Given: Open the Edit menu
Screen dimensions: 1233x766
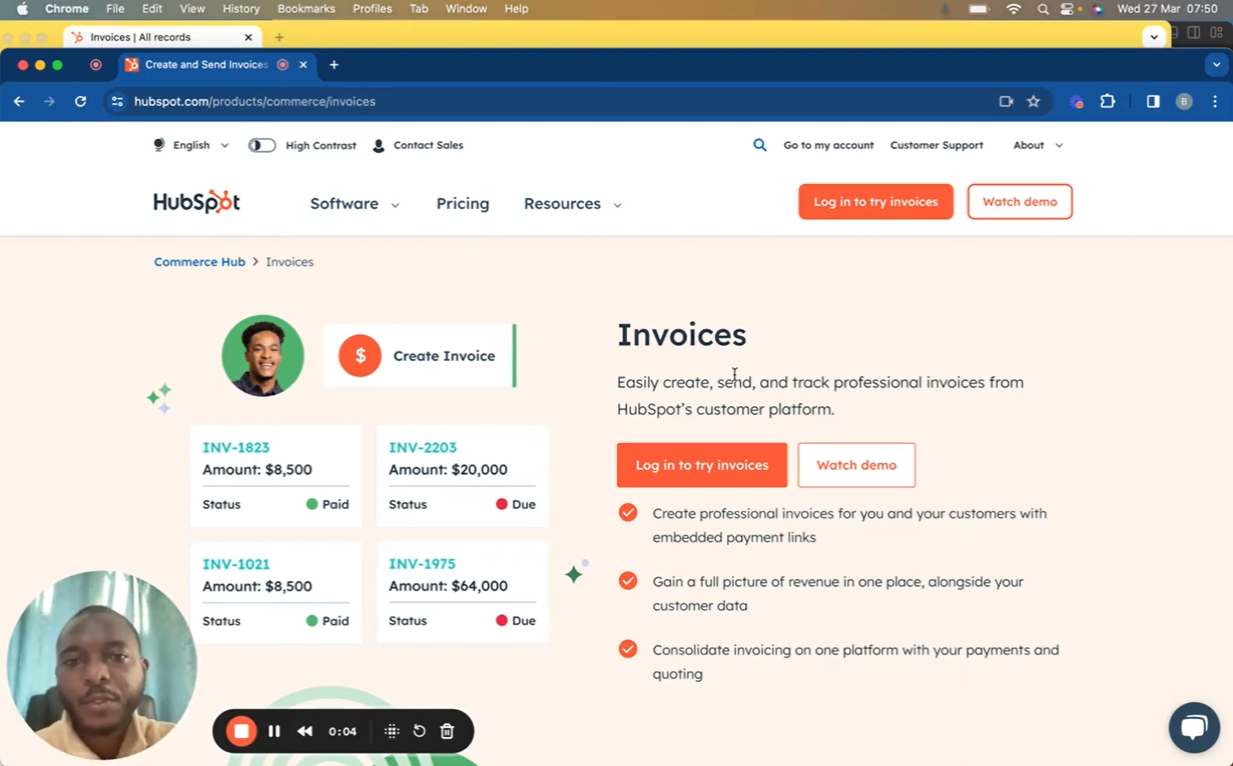Looking at the screenshot, I should (x=152, y=9).
